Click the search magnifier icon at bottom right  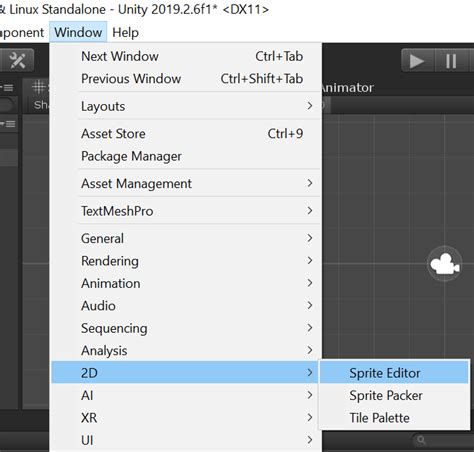click(x=421, y=440)
